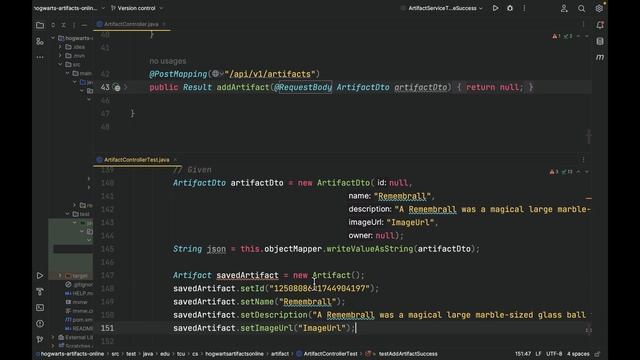Click the warnings indicator in top editor
640x360 pixels.
557,36
